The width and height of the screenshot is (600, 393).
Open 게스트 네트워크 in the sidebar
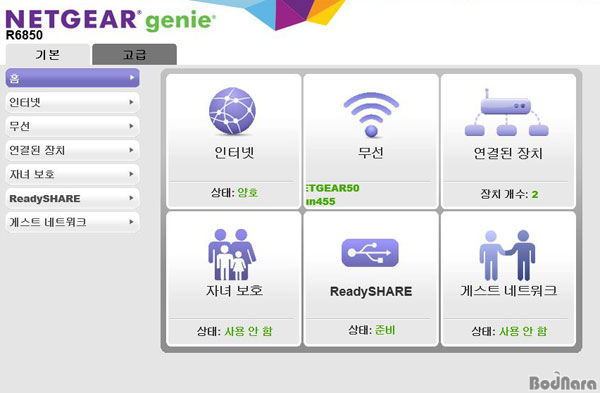tap(72, 222)
